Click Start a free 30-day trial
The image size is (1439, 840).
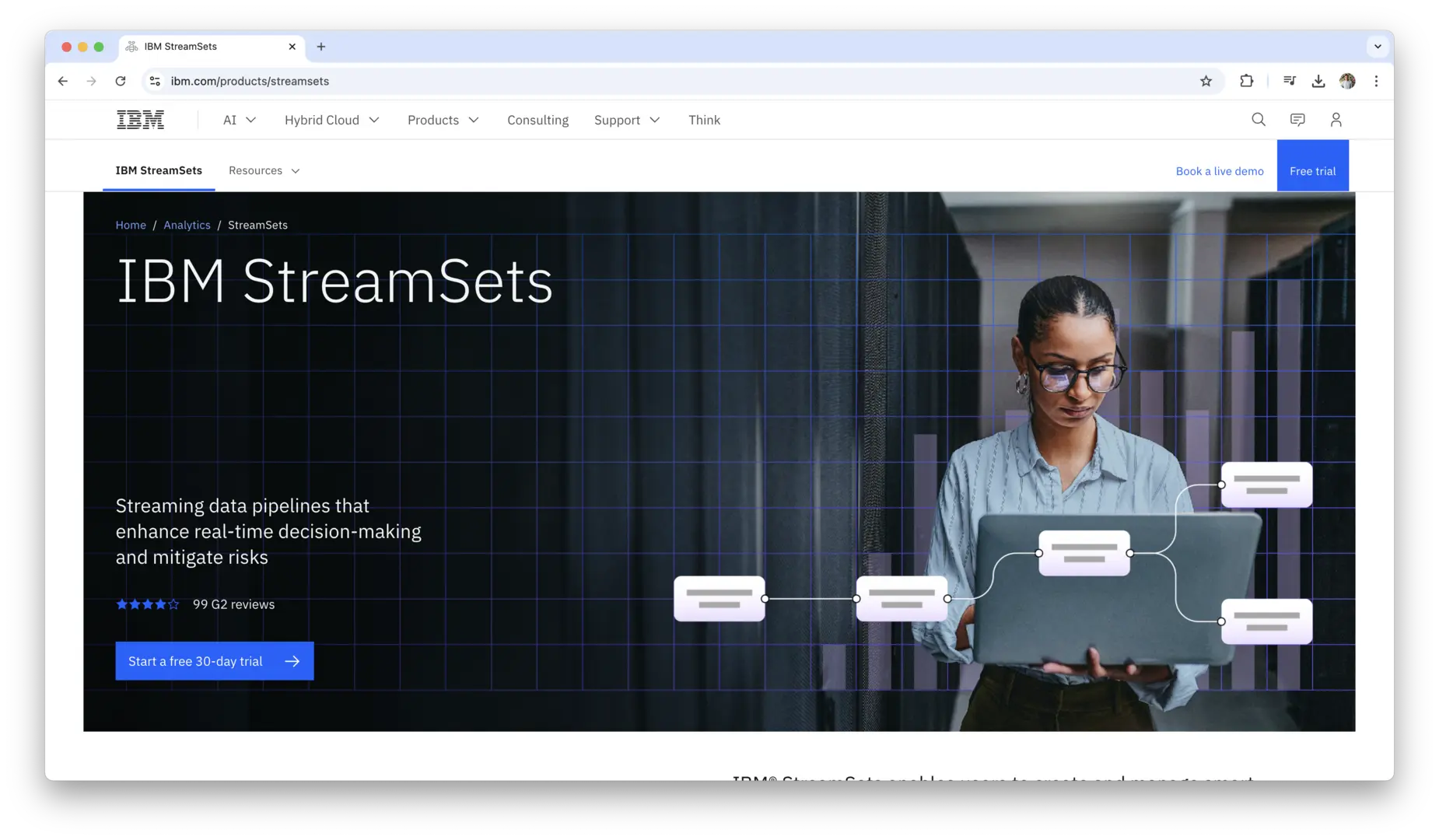pyautogui.click(x=214, y=661)
